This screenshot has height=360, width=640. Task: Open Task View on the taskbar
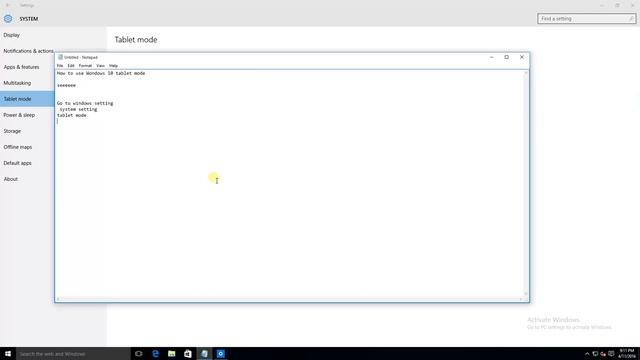coord(139,353)
